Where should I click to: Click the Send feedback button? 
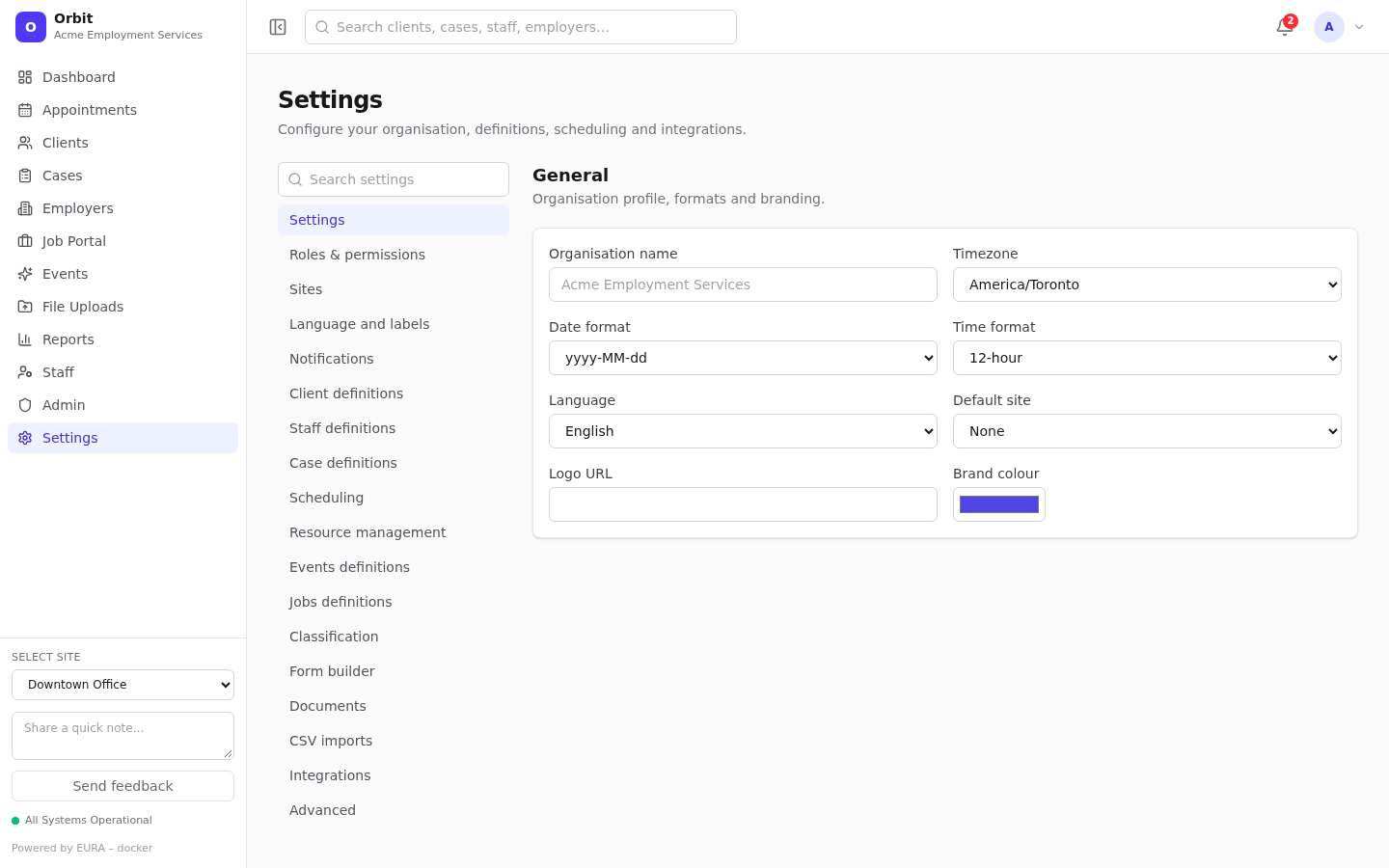tap(123, 786)
